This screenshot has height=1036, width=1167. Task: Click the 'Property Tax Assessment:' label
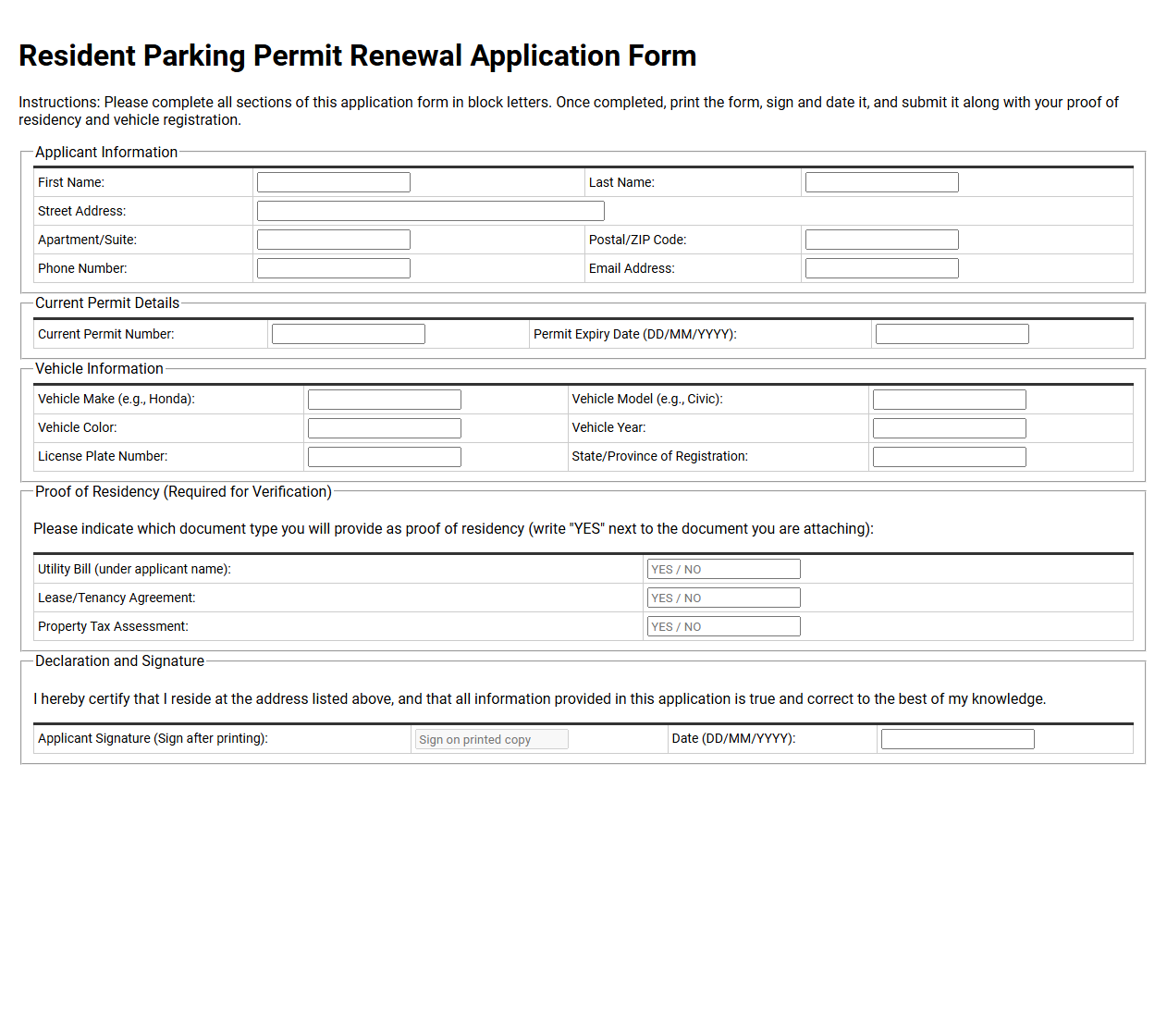(x=113, y=626)
